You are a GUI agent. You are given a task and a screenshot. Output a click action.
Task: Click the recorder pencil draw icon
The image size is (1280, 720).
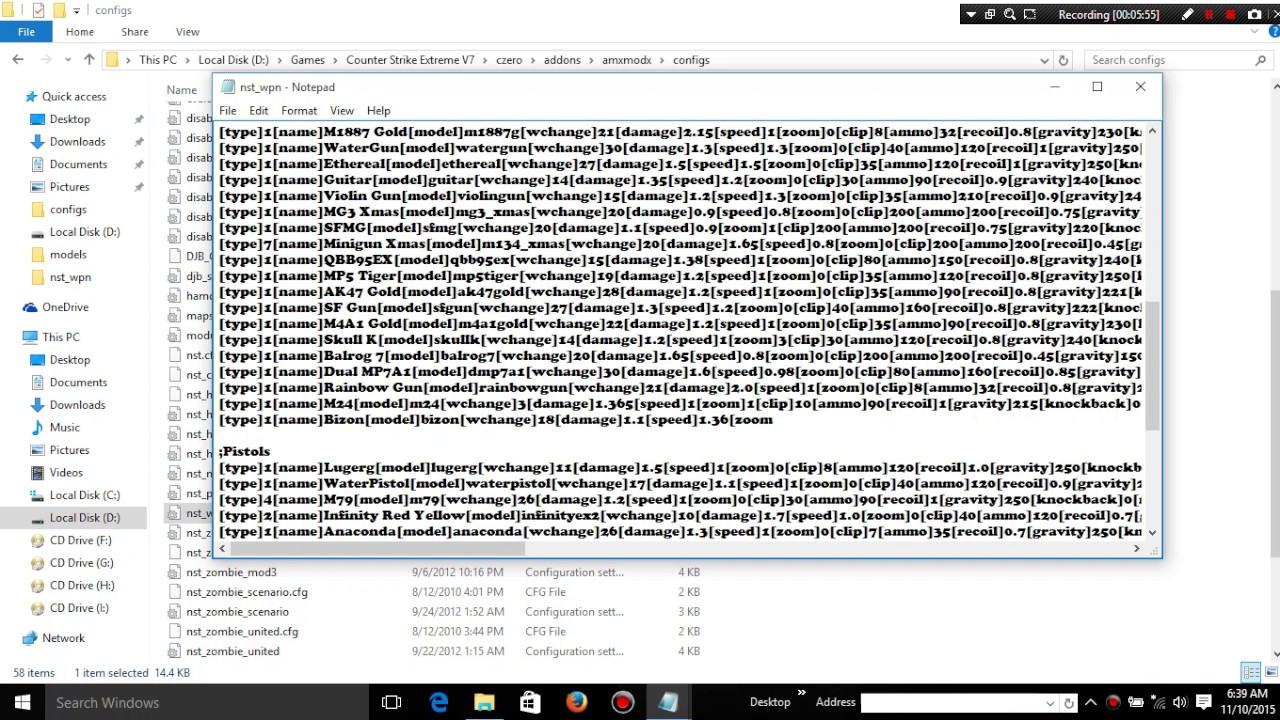1187,15
